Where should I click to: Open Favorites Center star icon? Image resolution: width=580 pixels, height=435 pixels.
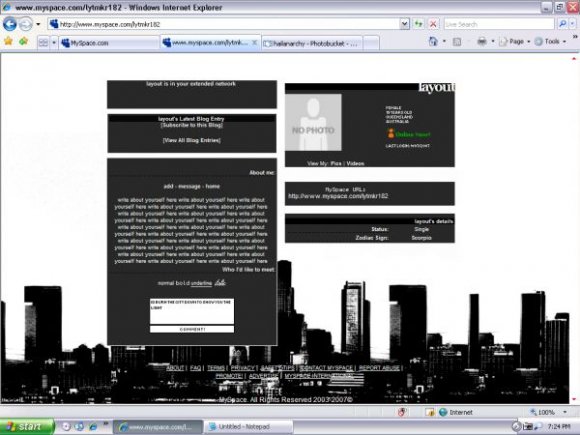(x=8, y=41)
